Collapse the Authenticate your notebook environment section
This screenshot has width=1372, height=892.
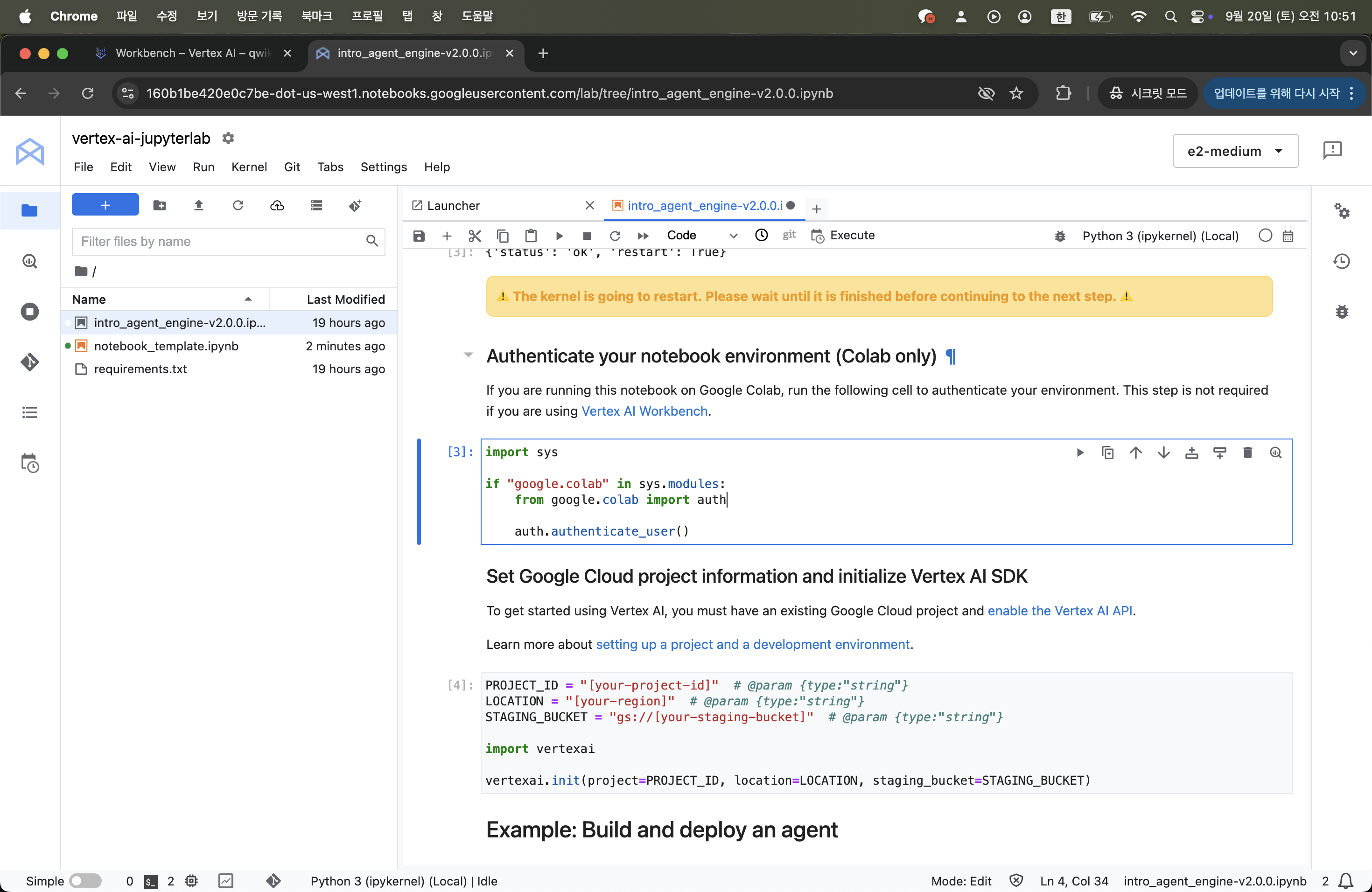[468, 355]
